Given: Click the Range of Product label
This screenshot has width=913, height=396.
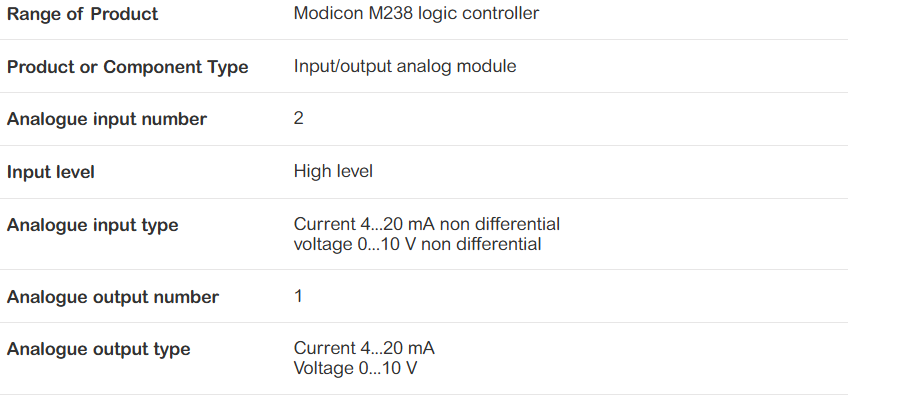Looking at the screenshot, I should click(x=82, y=14).
